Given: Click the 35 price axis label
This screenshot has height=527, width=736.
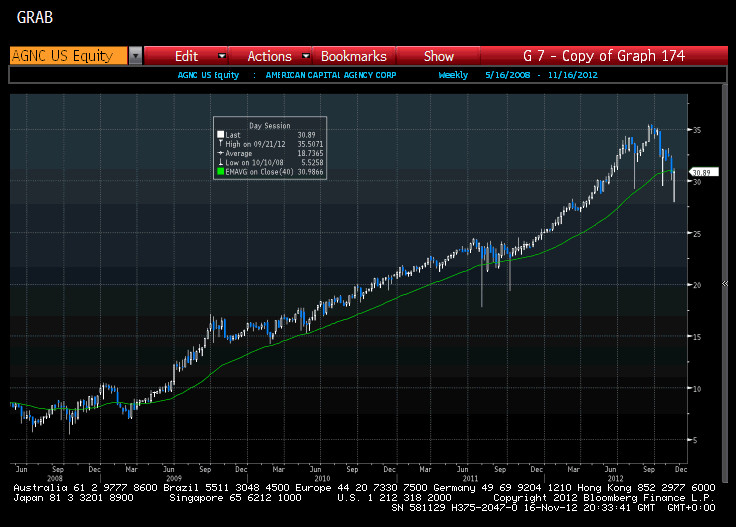Looking at the screenshot, I should tap(697, 130).
